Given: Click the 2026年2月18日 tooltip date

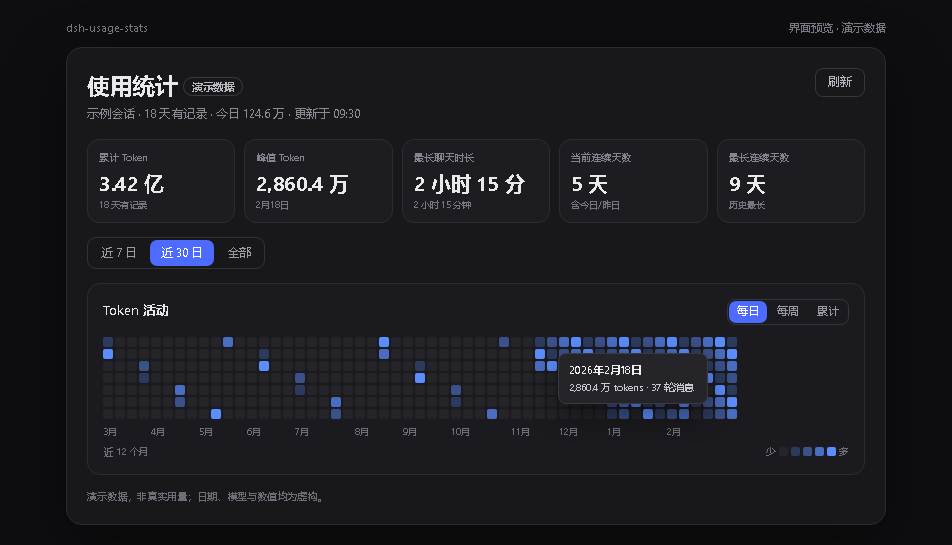Looking at the screenshot, I should coord(605,370).
